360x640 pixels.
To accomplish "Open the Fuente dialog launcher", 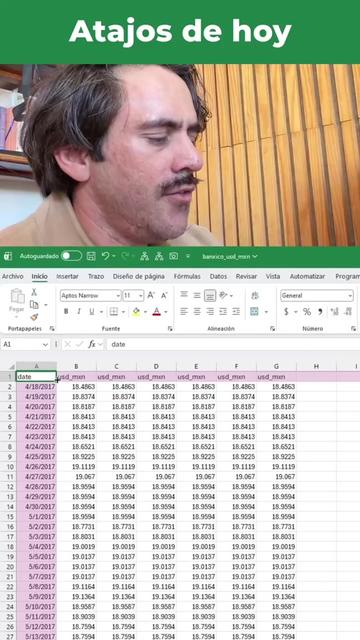I will (x=170, y=328).
